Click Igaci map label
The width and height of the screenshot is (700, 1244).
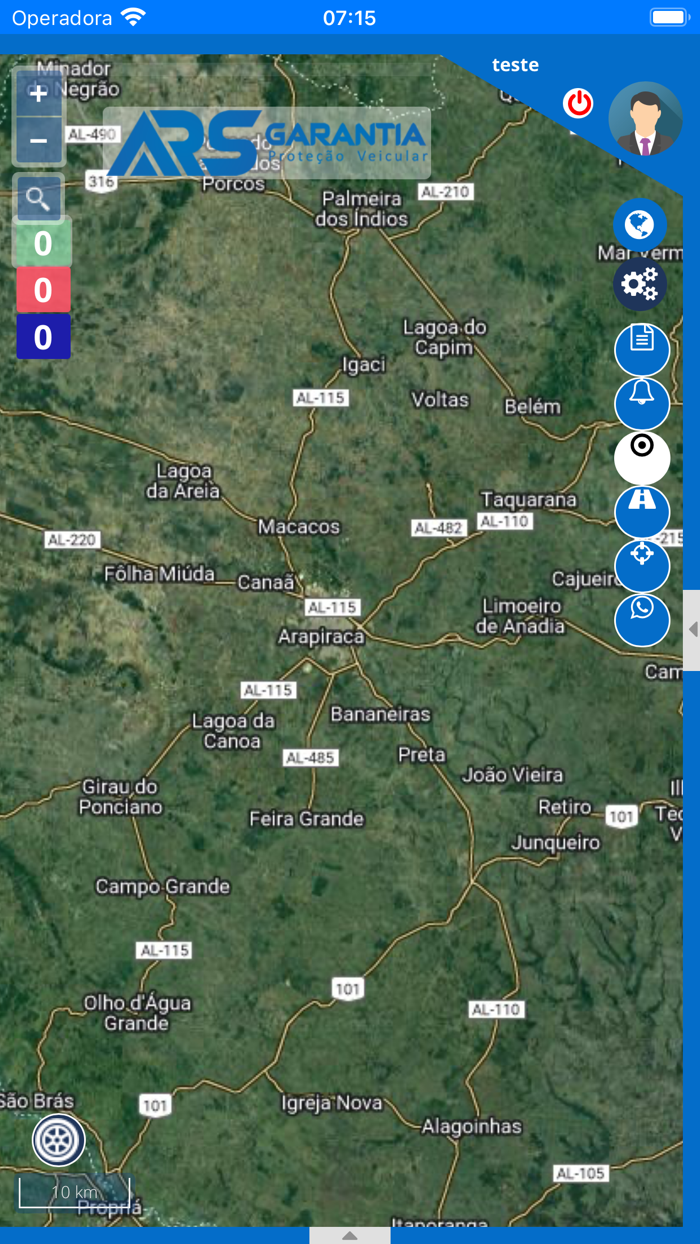[364, 365]
